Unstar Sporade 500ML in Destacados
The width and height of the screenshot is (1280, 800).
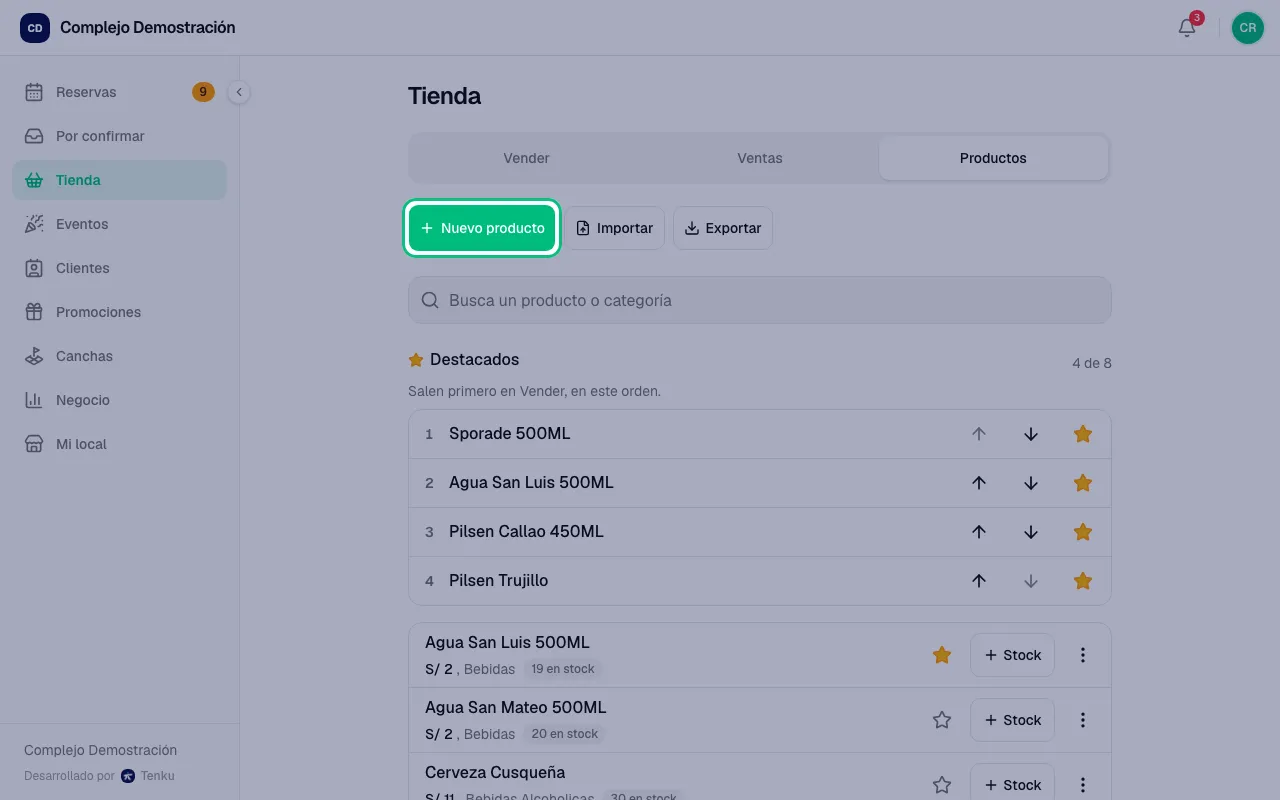click(1083, 434)
